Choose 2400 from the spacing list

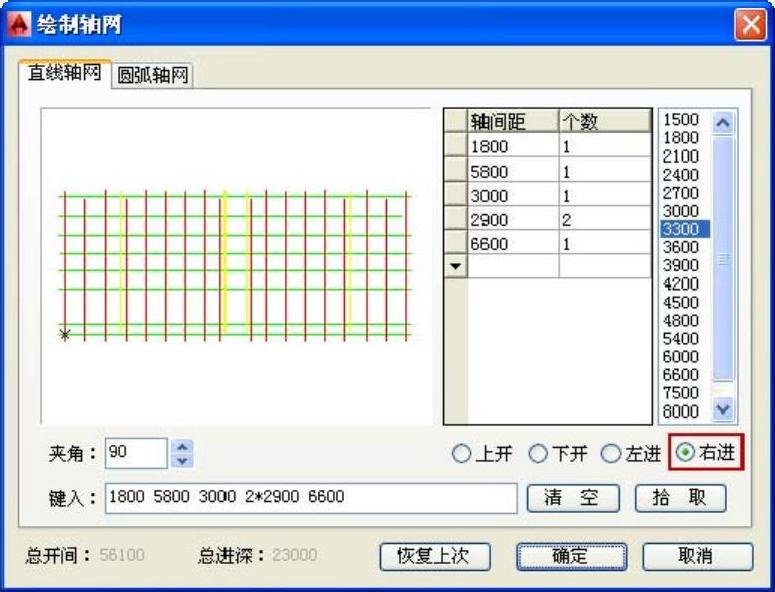[x=685, y=174]
